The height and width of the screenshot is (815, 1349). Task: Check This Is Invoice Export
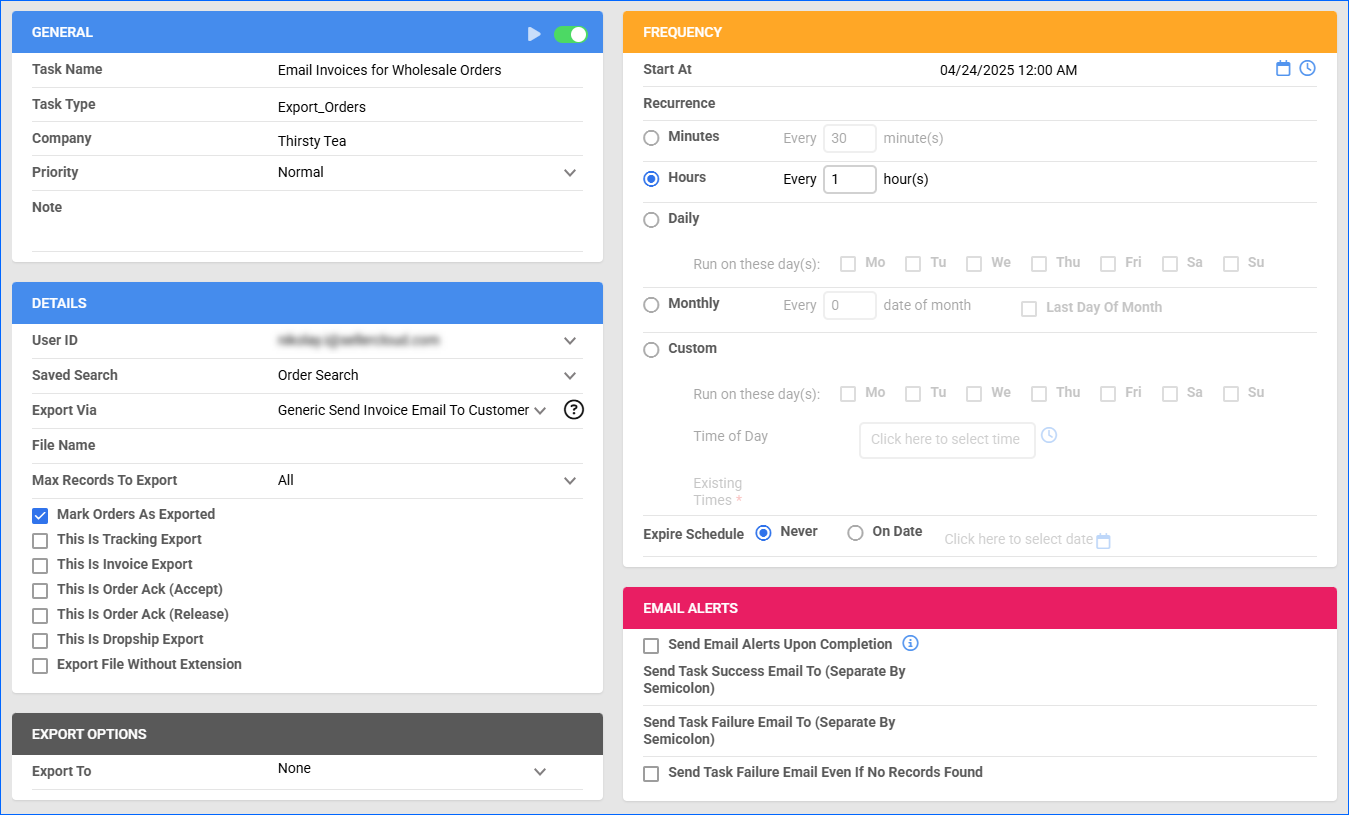pos(40,566)
